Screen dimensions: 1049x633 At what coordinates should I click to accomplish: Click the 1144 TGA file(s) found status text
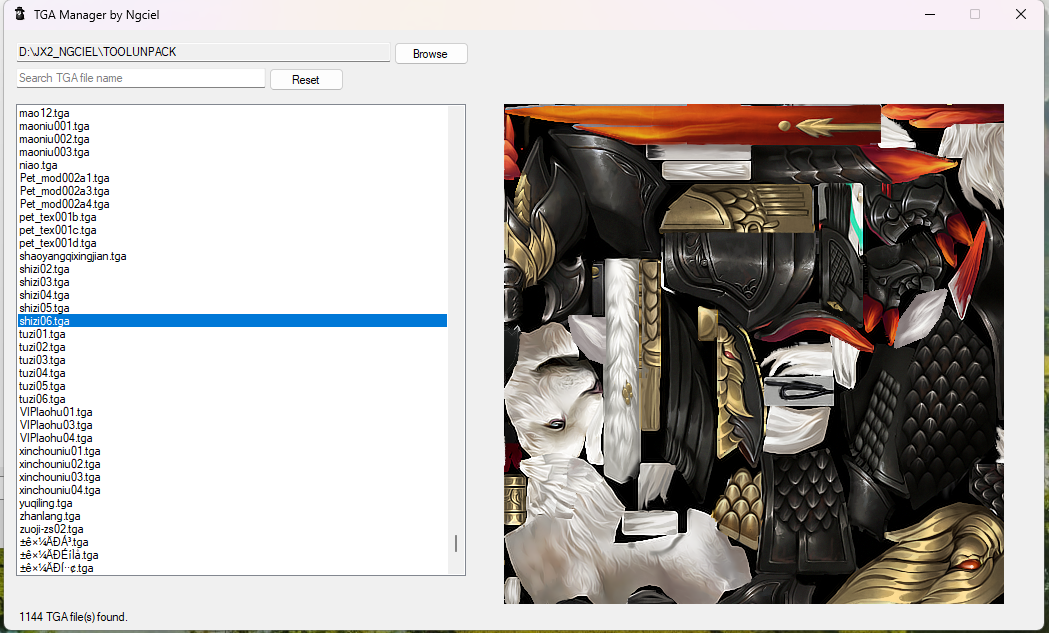pos(73,616)
